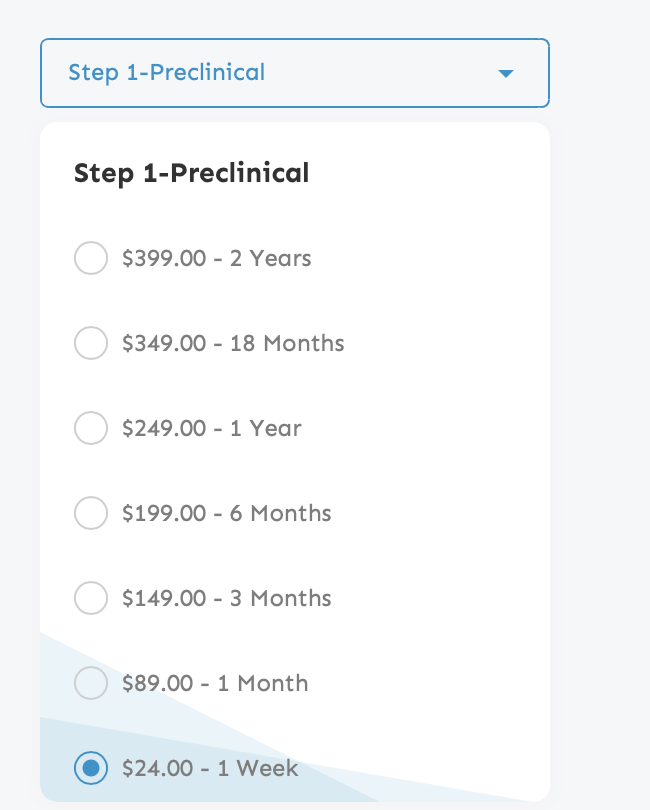Screen dimensions: 650x810
Task: Collapse the pricing options panel
Action: tap(506, 72)
